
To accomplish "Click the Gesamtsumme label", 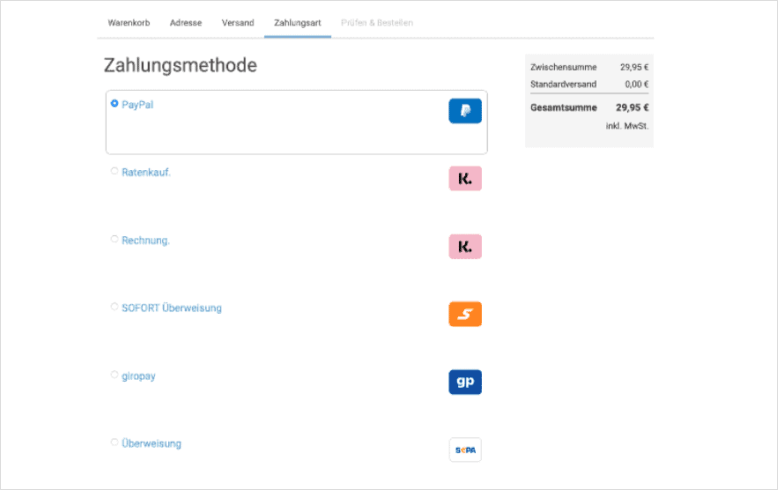I will point(563,108).
